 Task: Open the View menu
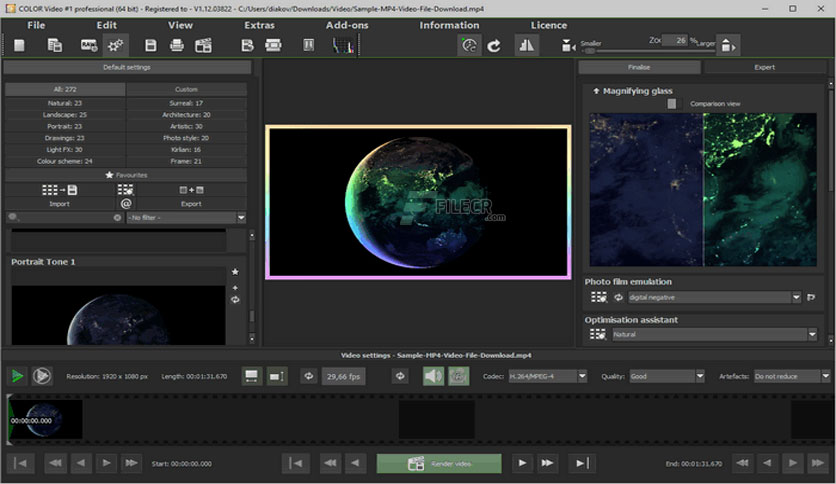pos(180,25)
